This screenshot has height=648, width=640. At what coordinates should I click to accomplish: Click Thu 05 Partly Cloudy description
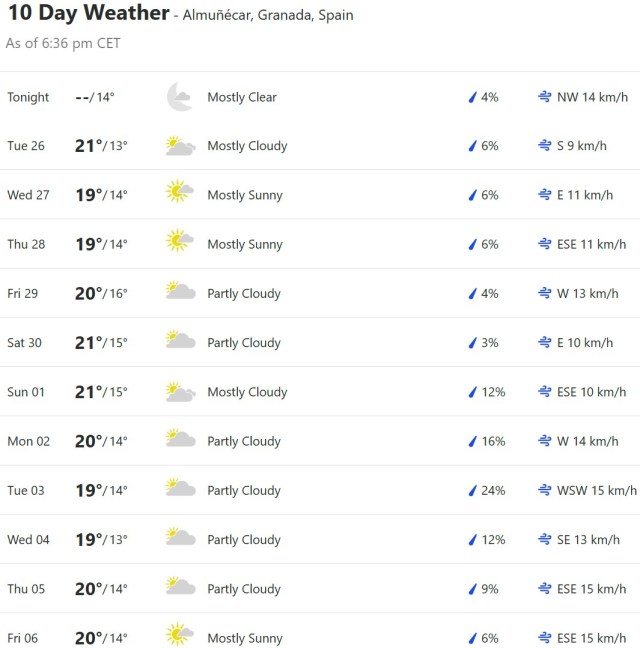click(244, 589)
